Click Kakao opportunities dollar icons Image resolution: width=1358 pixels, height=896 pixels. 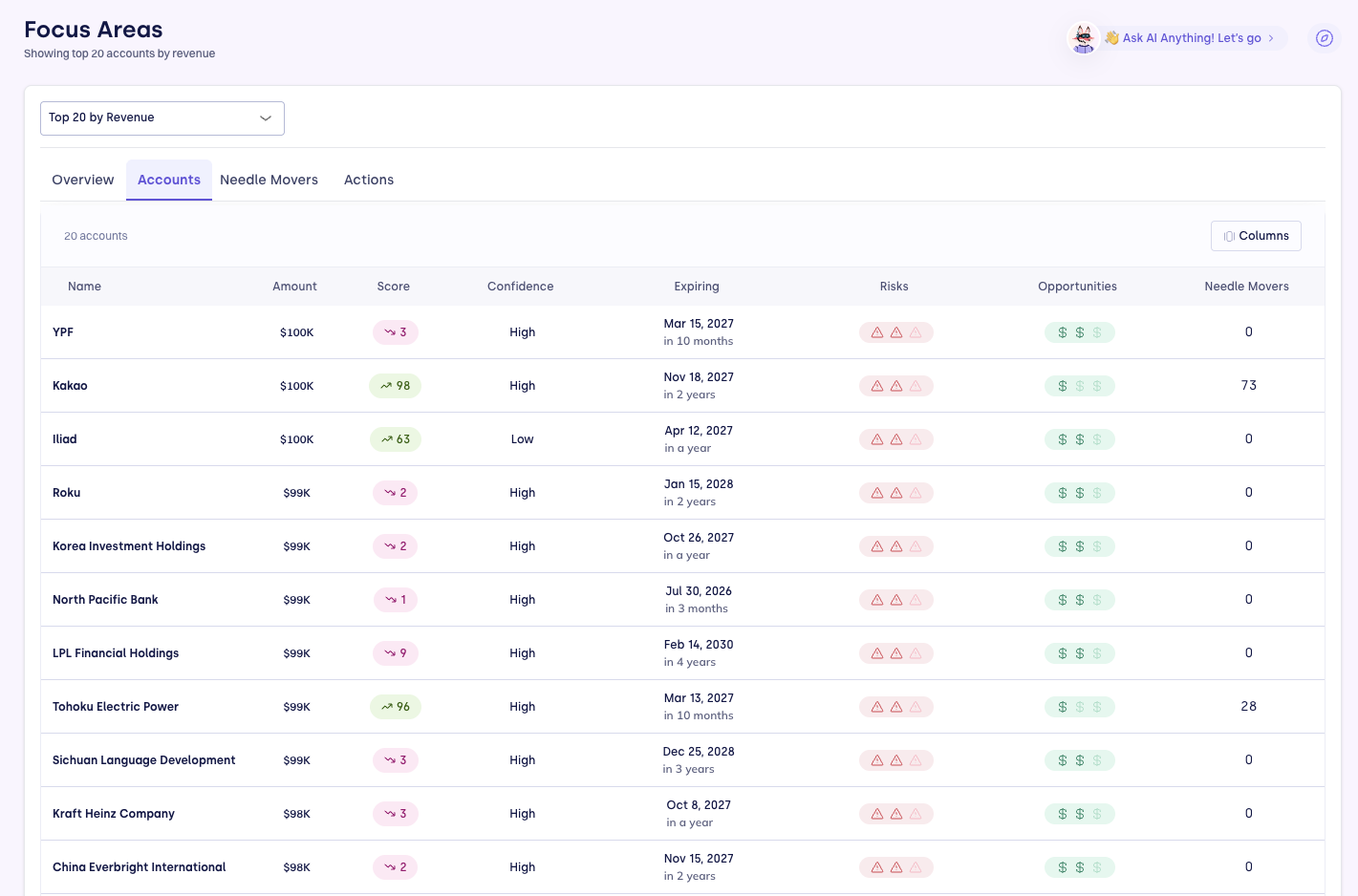1080,386
